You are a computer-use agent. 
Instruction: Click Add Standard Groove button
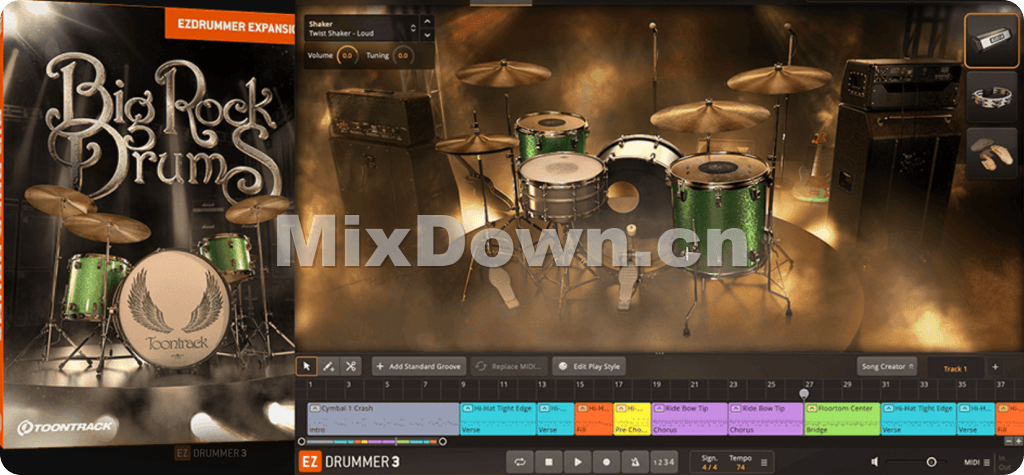click(419, 367)
